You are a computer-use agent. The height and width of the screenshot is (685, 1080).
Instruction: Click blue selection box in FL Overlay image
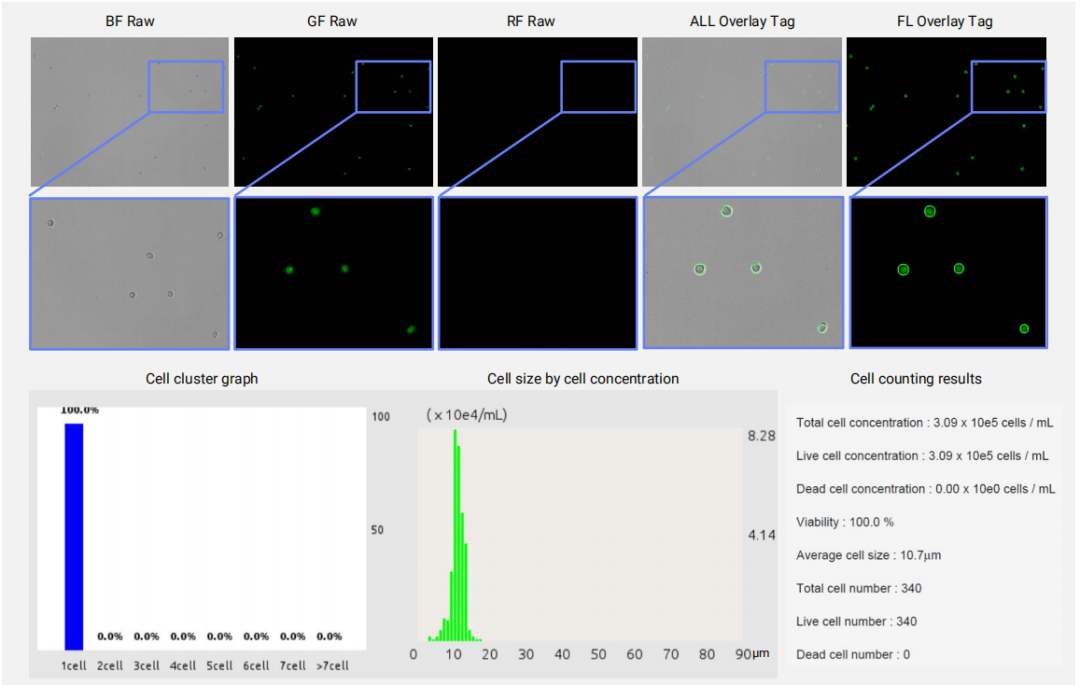tap(1008, 87)
